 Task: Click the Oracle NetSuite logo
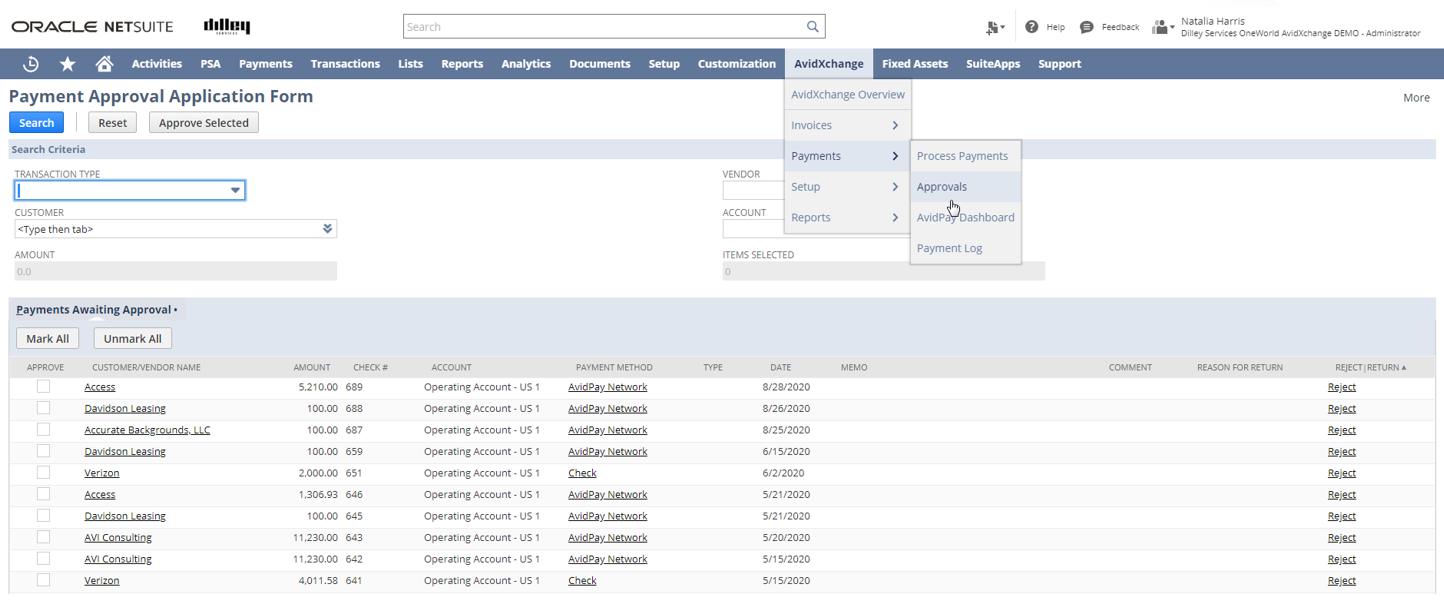92,27
